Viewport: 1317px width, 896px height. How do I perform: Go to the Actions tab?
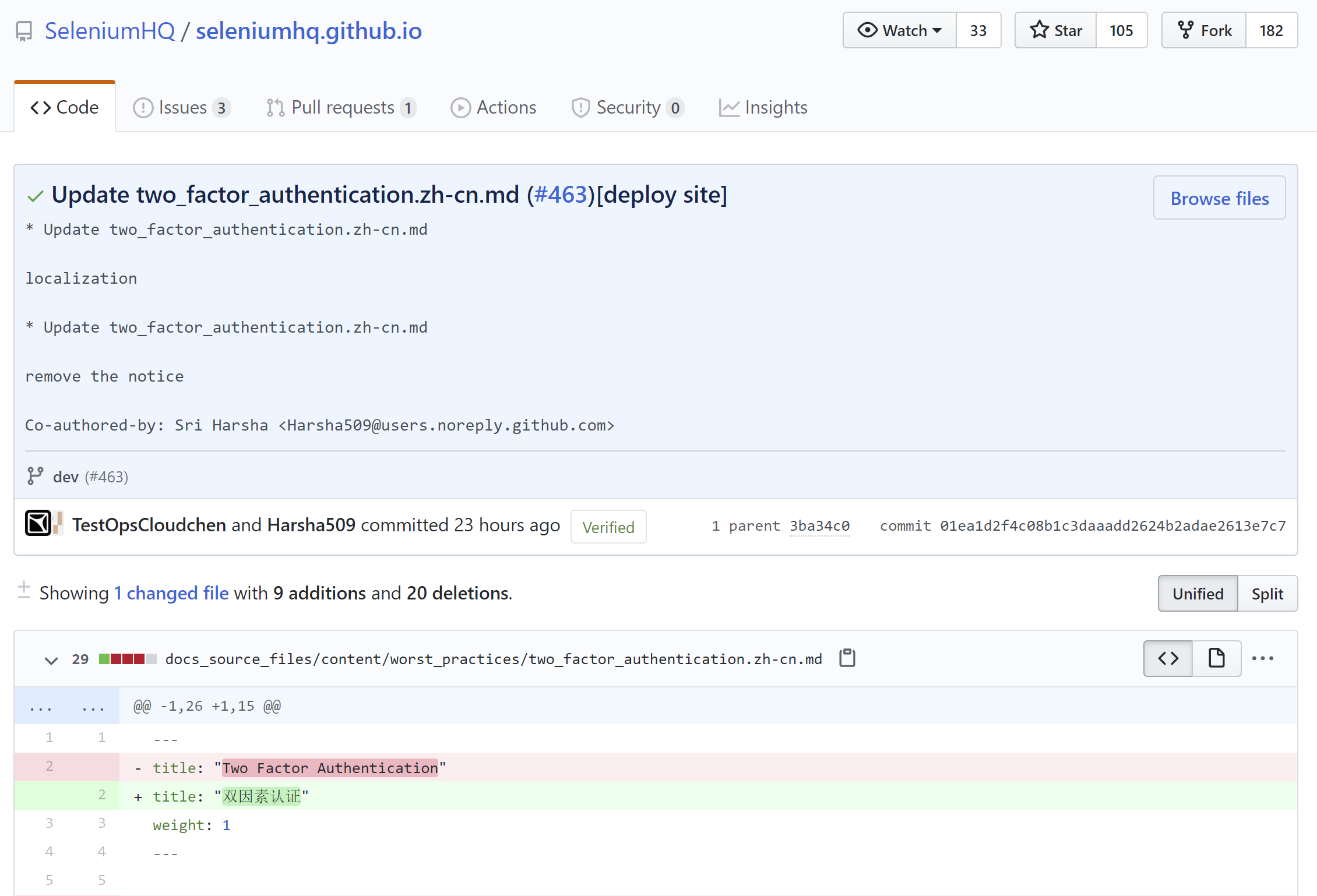coord(493,108)
